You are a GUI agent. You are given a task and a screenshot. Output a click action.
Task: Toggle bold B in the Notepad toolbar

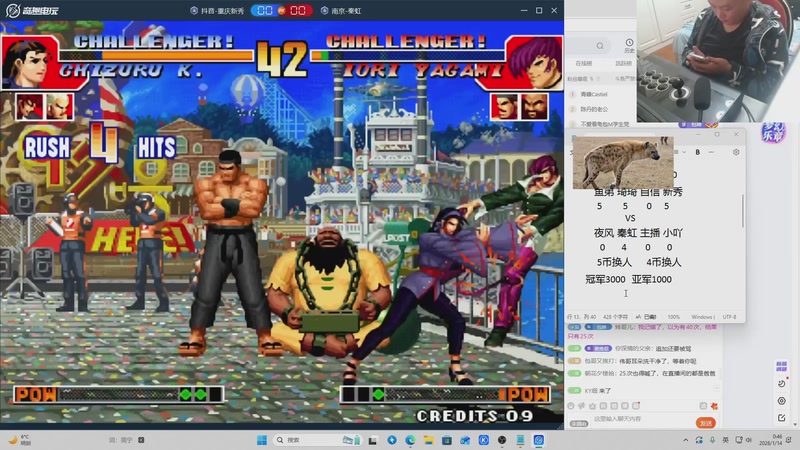click(697, 152)
